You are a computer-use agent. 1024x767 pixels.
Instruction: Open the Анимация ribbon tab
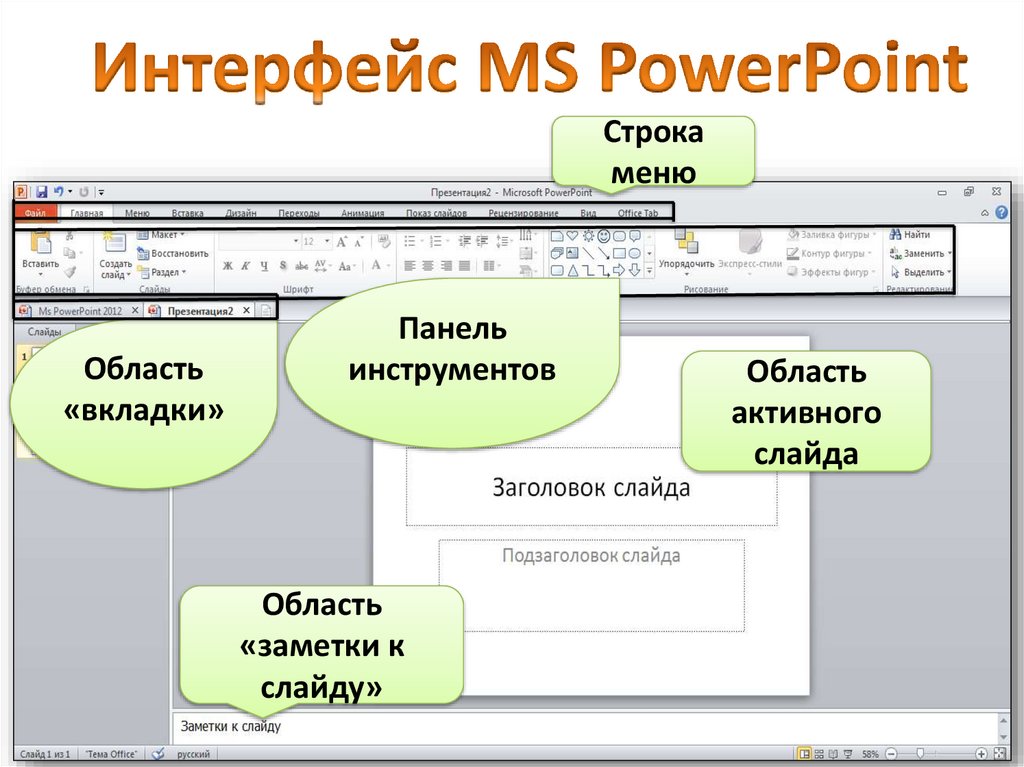coord(362,213)
